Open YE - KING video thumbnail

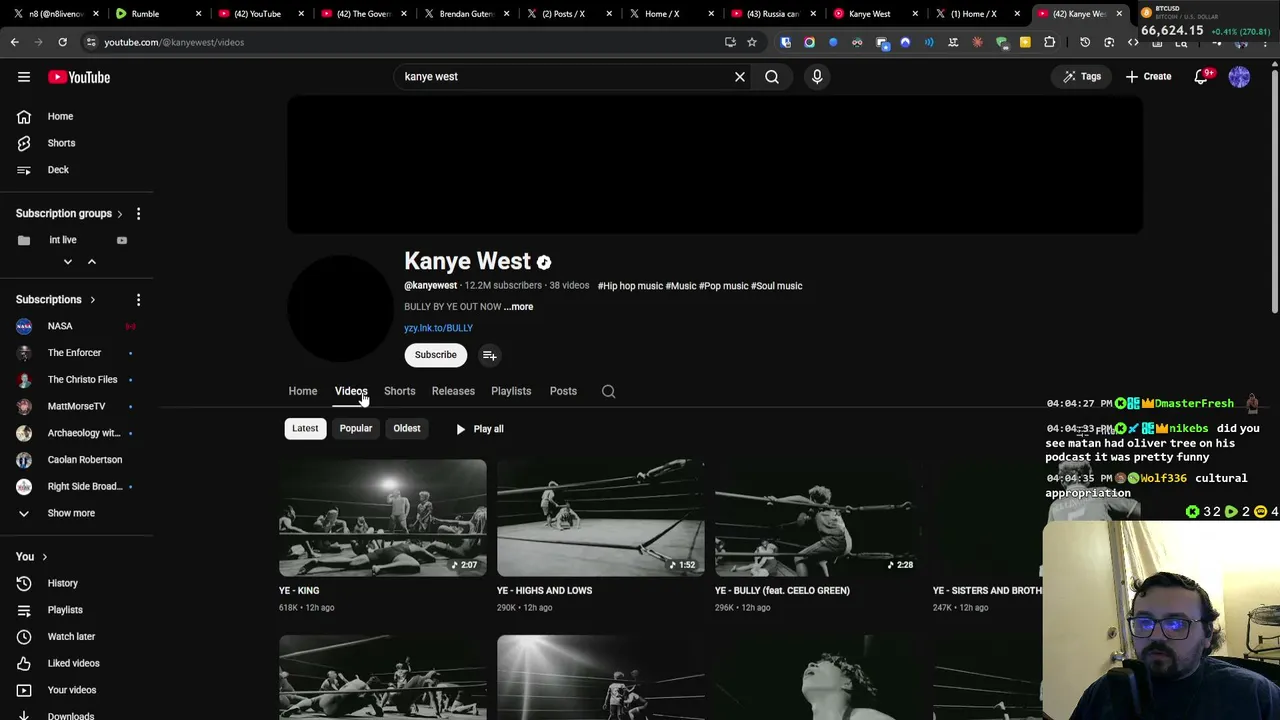pos(383,518)
